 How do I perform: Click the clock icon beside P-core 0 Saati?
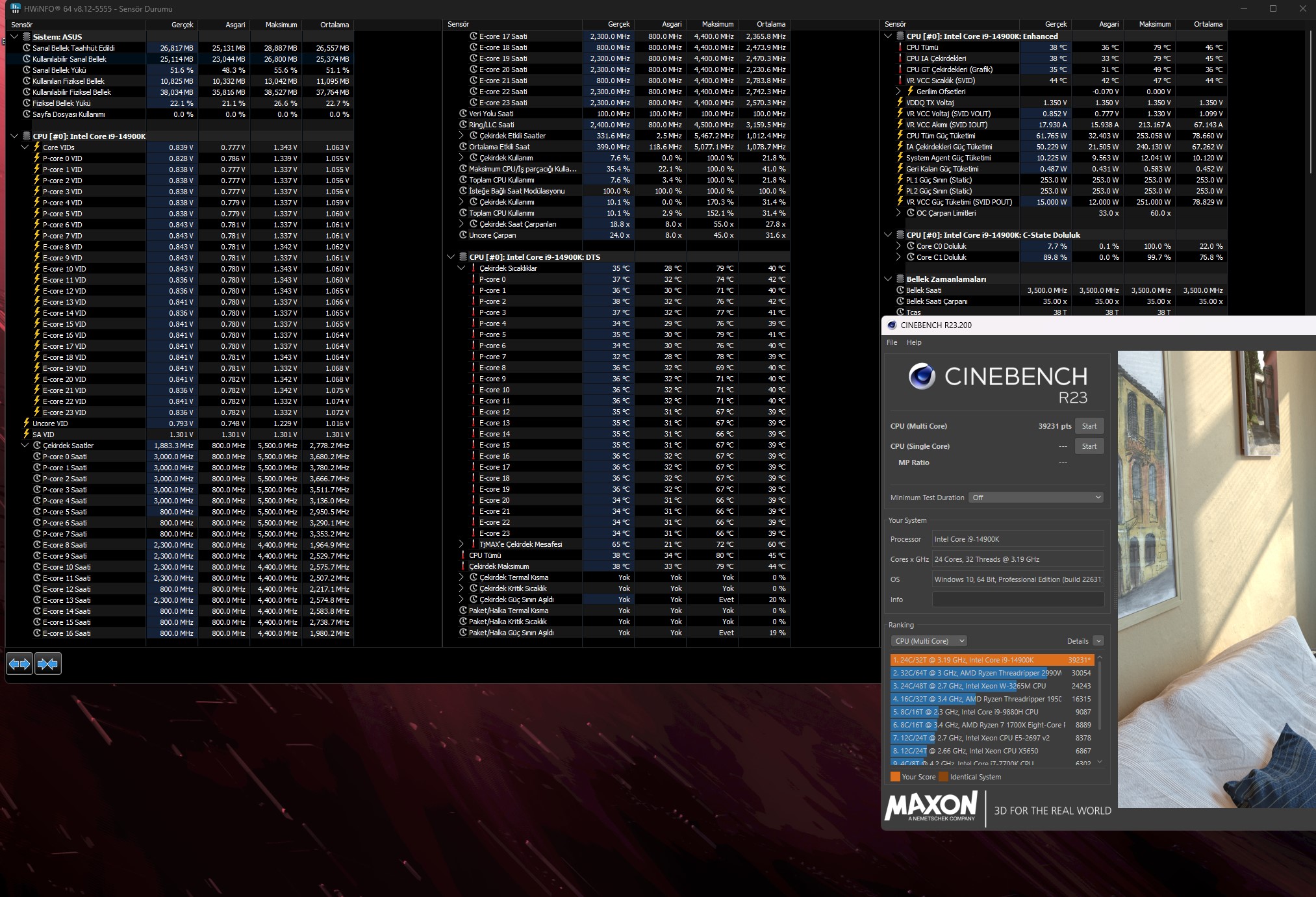(37, 457)
